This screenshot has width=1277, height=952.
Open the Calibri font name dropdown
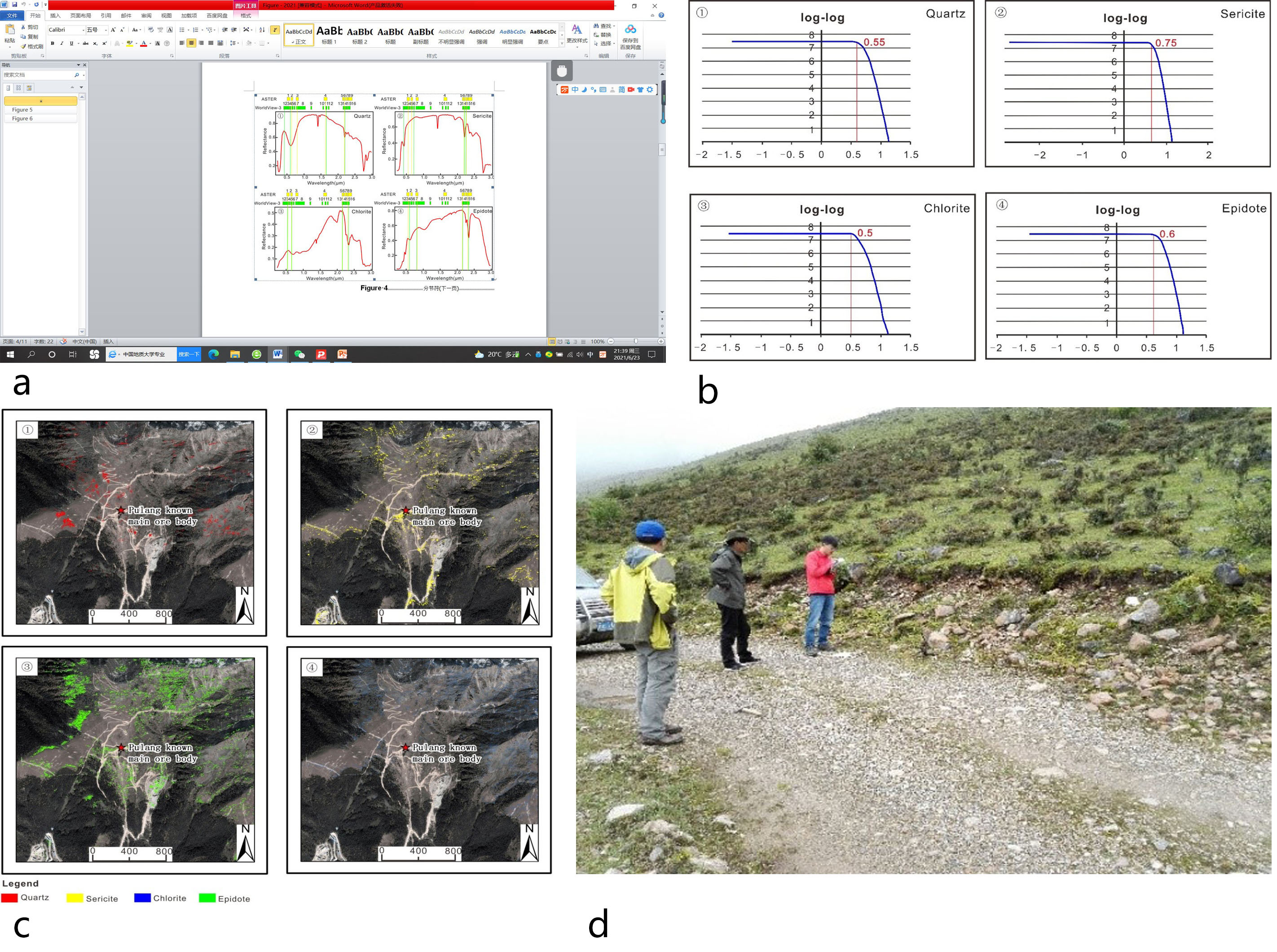click(83, 30)
